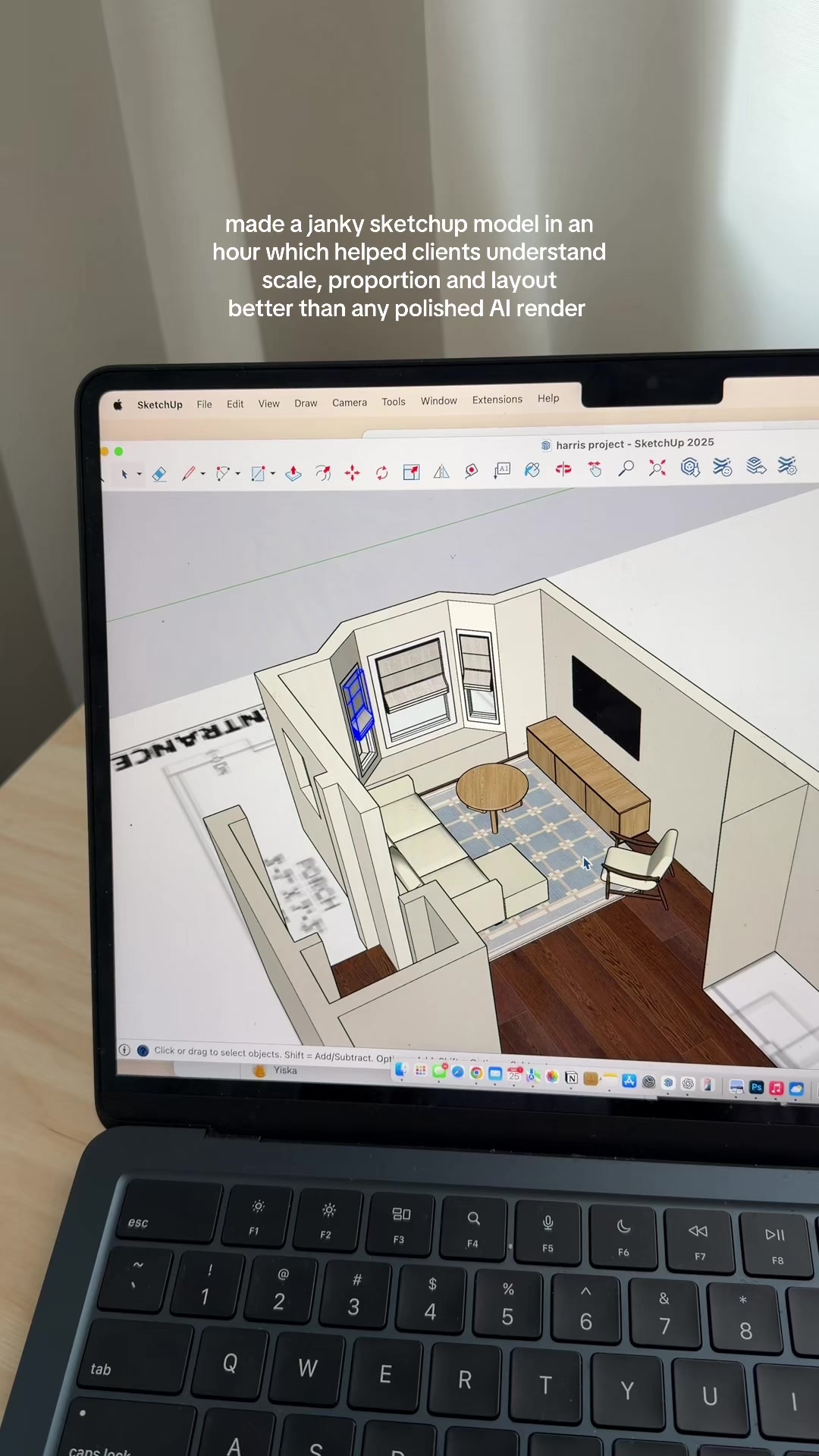
Task: Click the round wooden coffee table
Action: [x=492, y=789]
